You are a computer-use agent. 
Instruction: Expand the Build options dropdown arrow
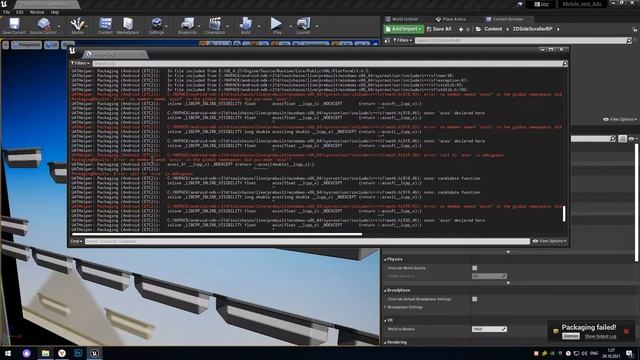click(x=259, y=26)
